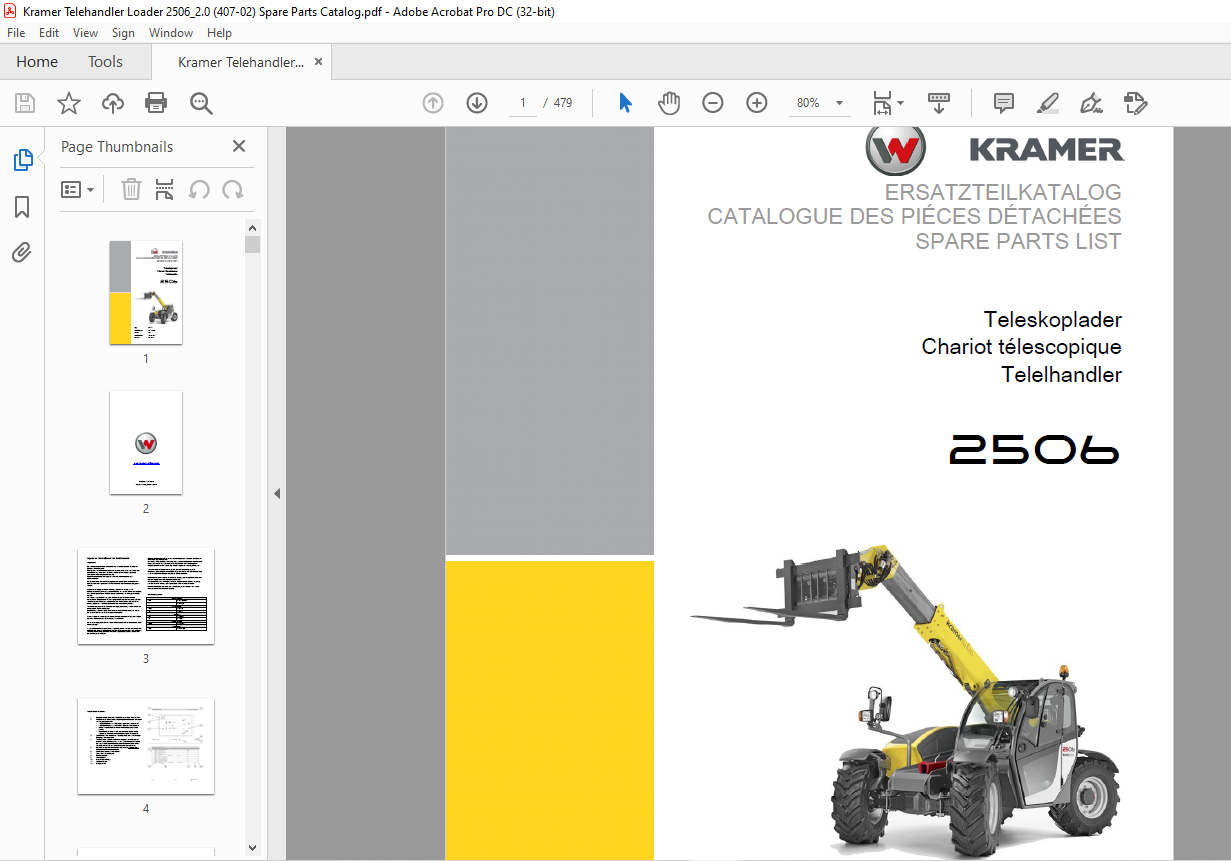The height and width of the screenshot is (861, 1231).
Task: Open the Attachments paperclip panel
Action: [x=22, y=252]
